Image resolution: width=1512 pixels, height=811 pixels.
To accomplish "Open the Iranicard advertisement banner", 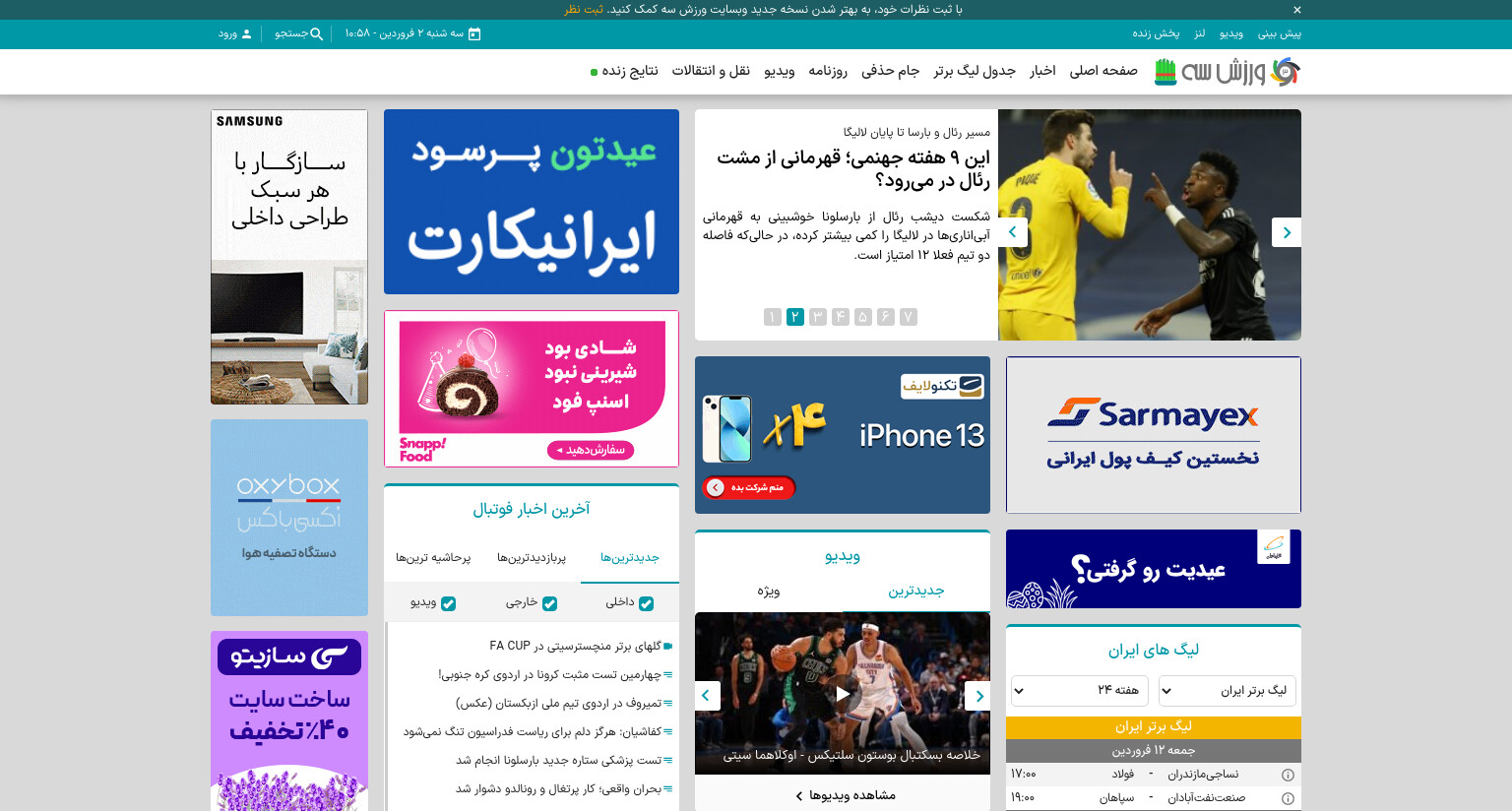I will pyautogui.click(x=532, y=202).
